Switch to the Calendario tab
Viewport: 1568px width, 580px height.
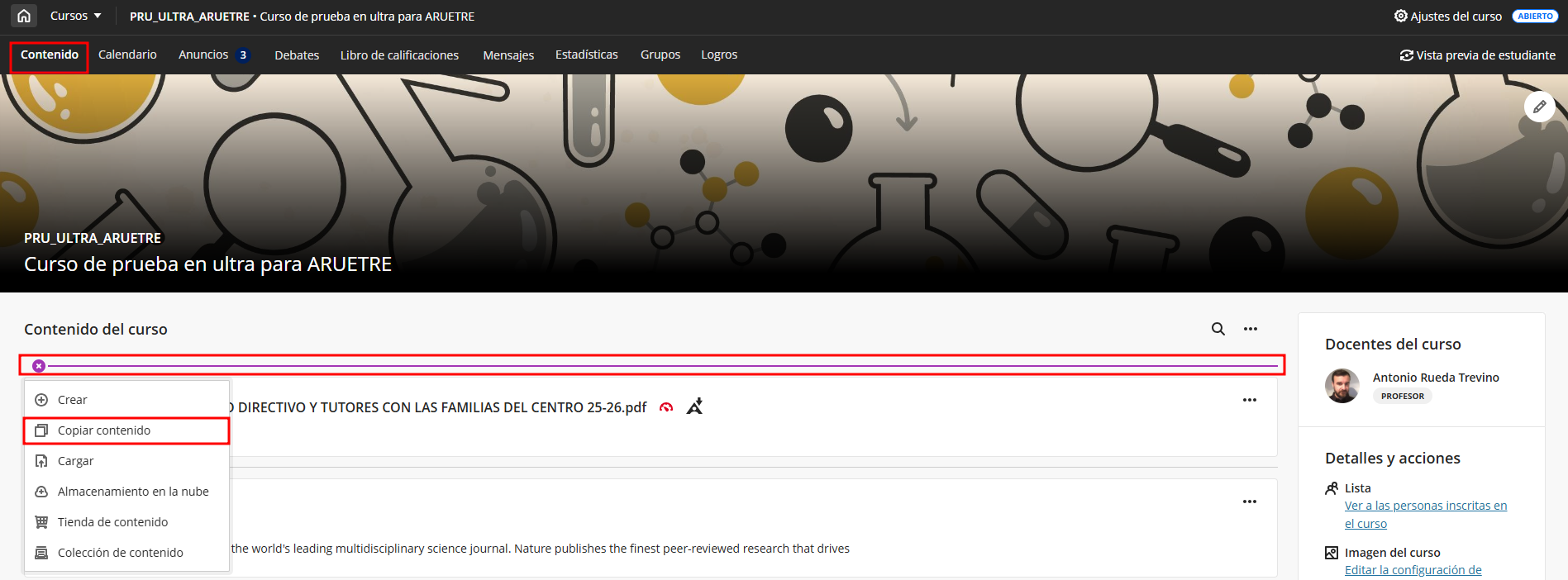pos(127,55)
